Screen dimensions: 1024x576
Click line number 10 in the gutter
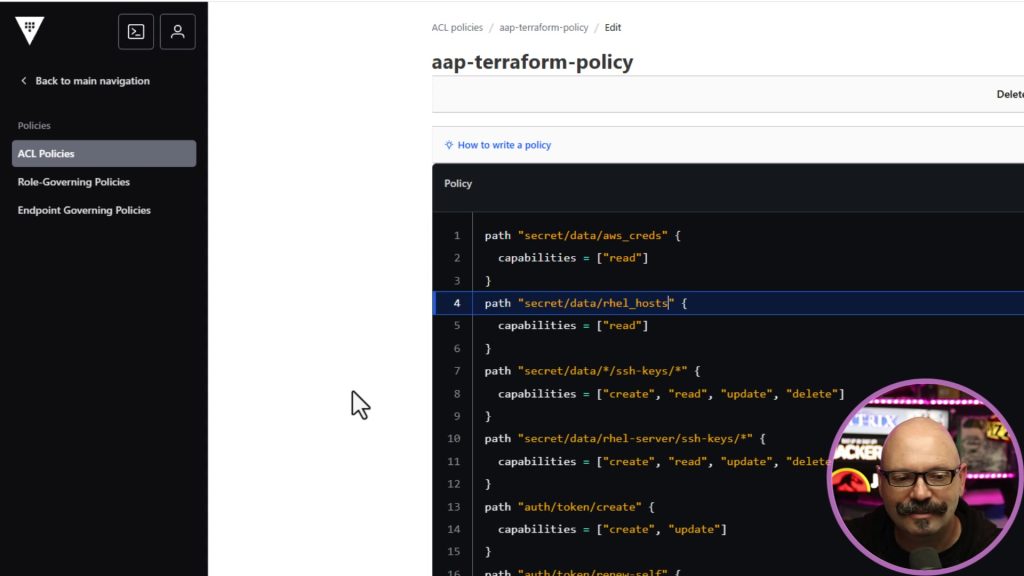[x=454, y=439]
